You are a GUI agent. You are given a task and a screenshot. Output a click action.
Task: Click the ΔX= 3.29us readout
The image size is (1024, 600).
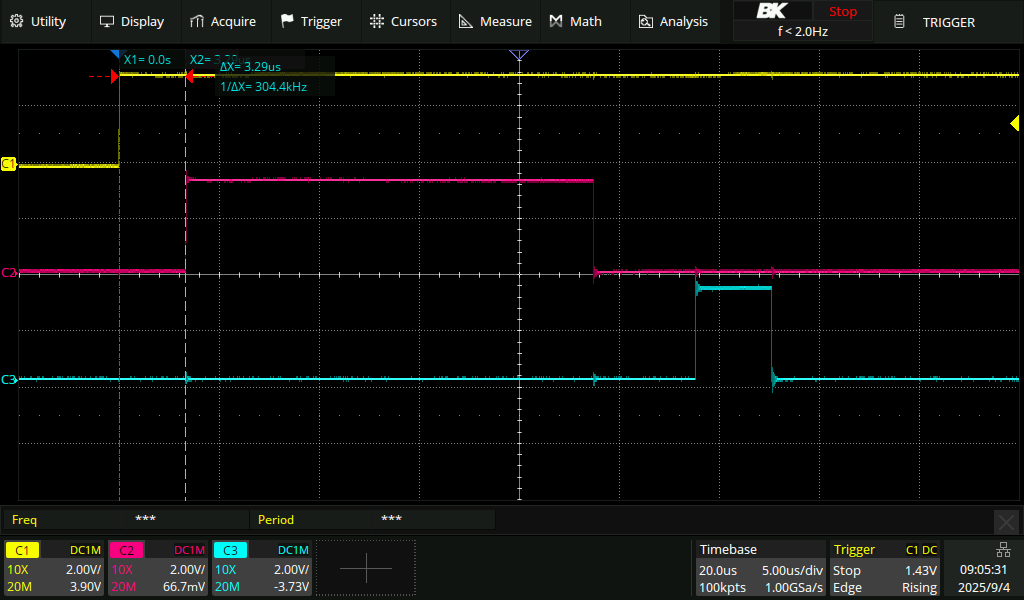coord(251,67)
